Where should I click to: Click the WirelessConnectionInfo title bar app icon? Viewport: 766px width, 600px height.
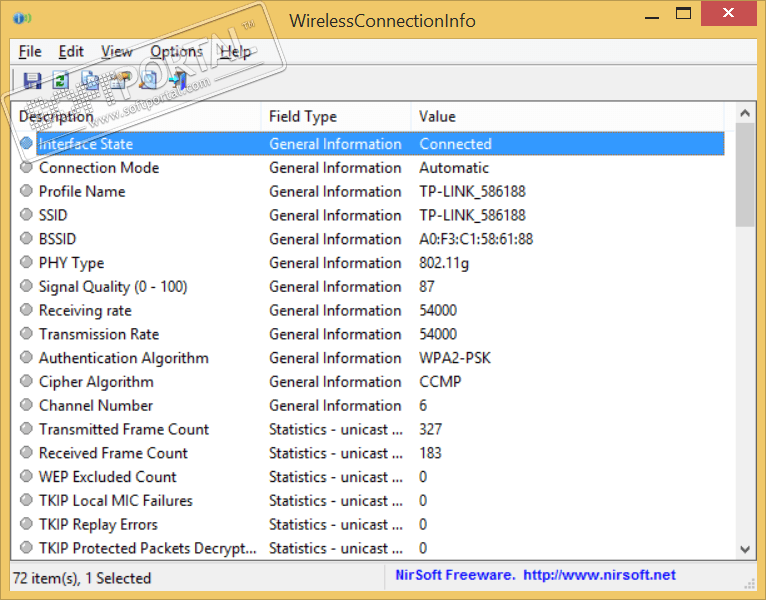[22, 19]
